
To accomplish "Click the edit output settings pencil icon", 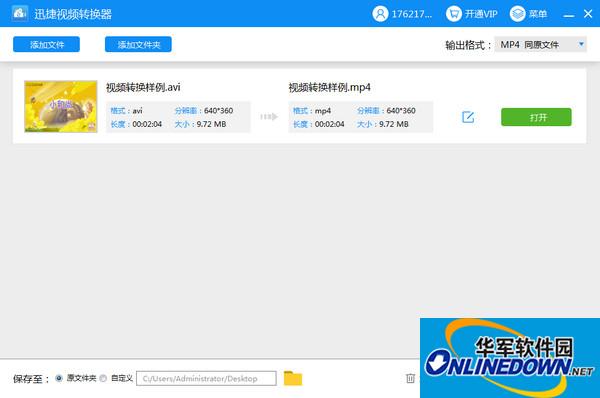I will tap(468, 117).
